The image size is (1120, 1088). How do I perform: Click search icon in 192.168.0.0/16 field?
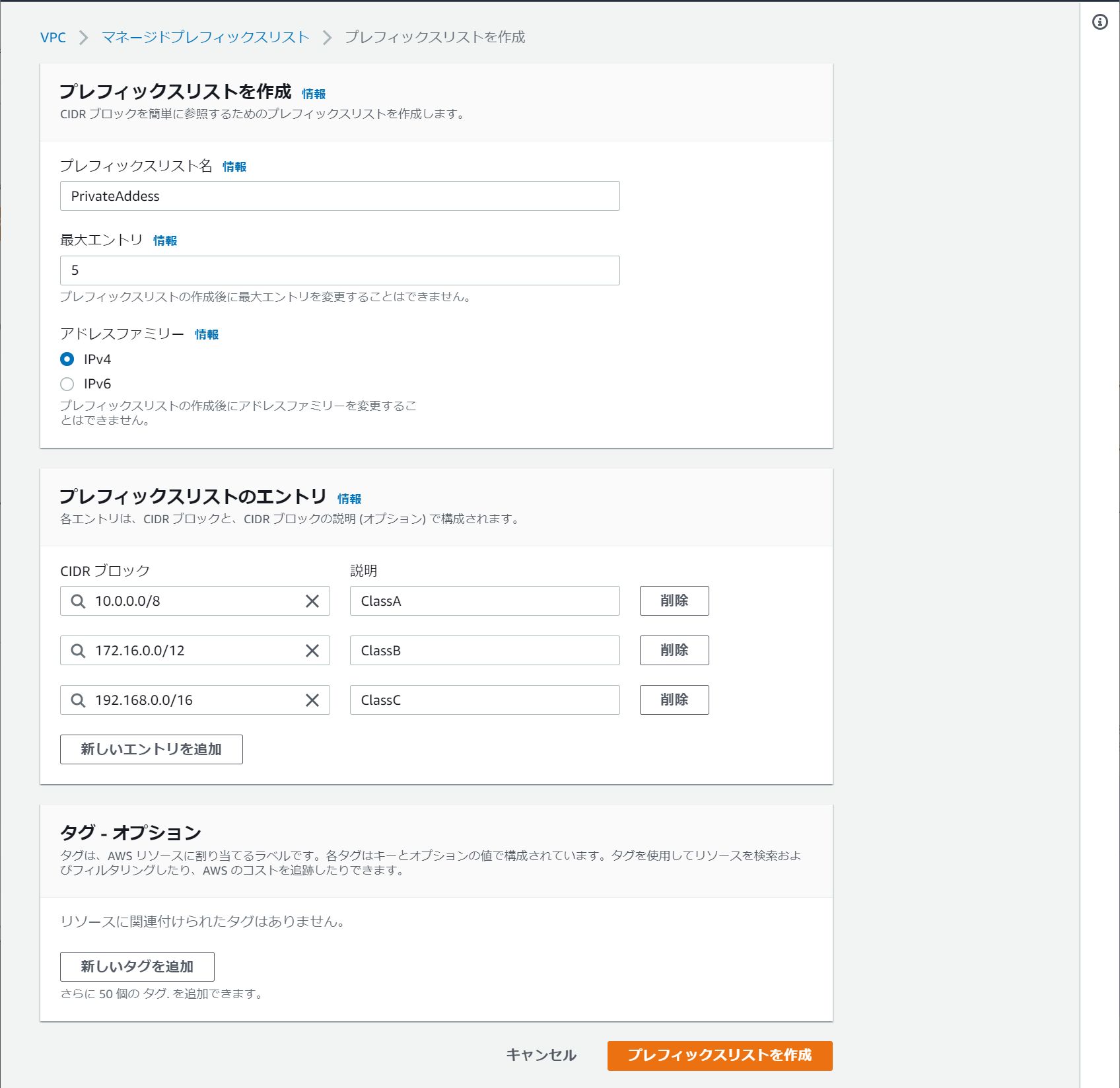pos(78,700)
